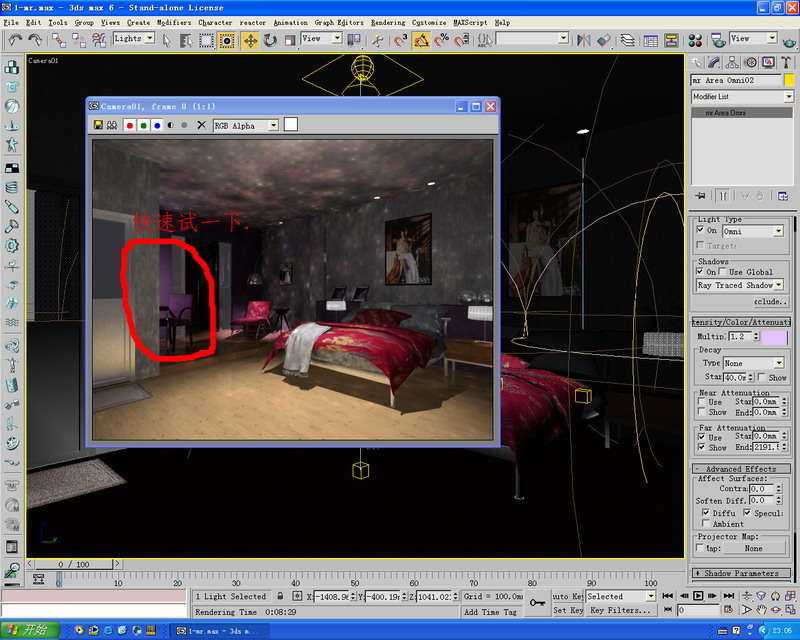This screenshot has width=800, height=640.
Task: Open the Material Editor icon
Action: [x=695, y=40]
